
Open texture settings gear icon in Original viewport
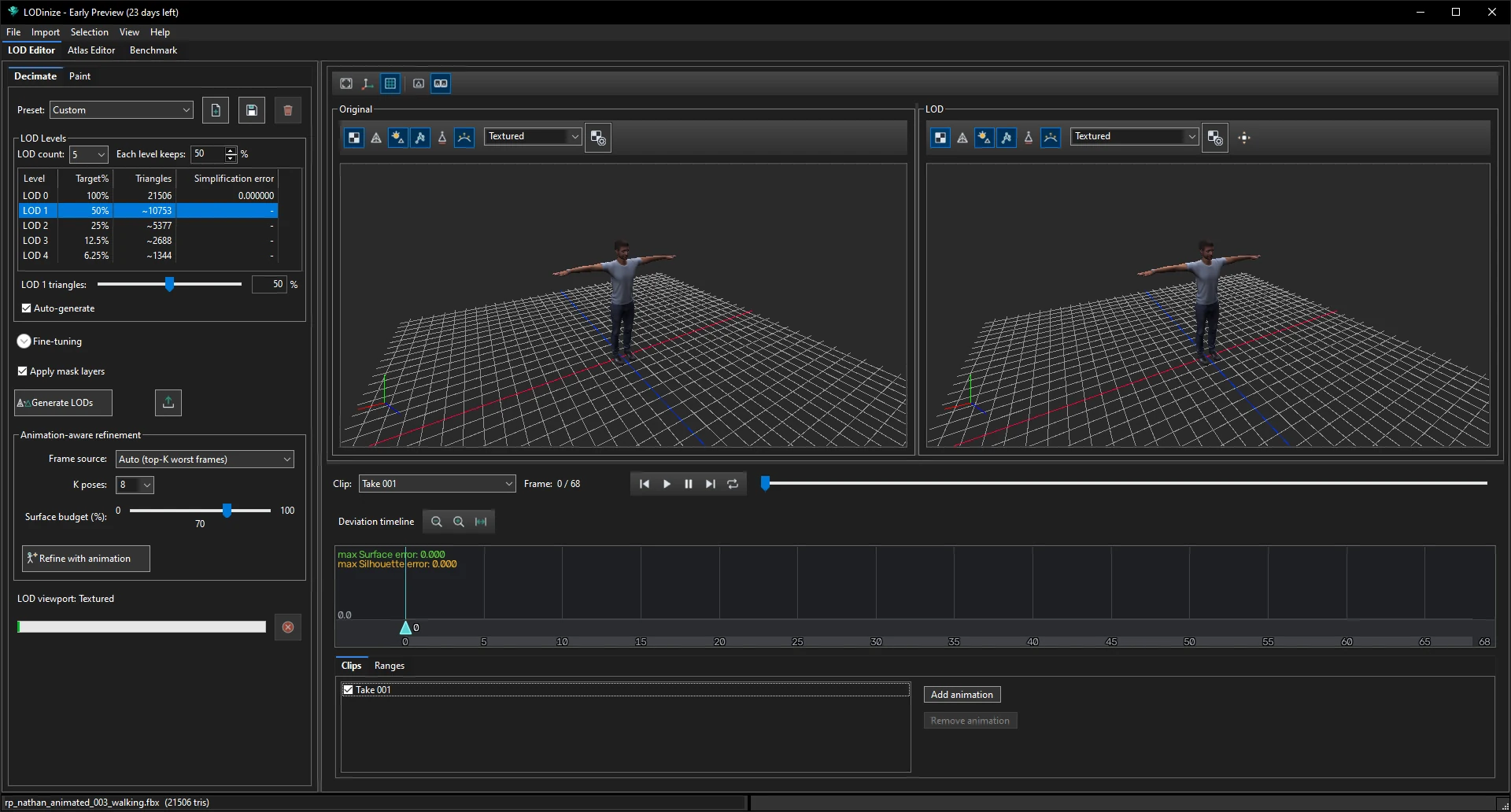(x=598, y=138)
